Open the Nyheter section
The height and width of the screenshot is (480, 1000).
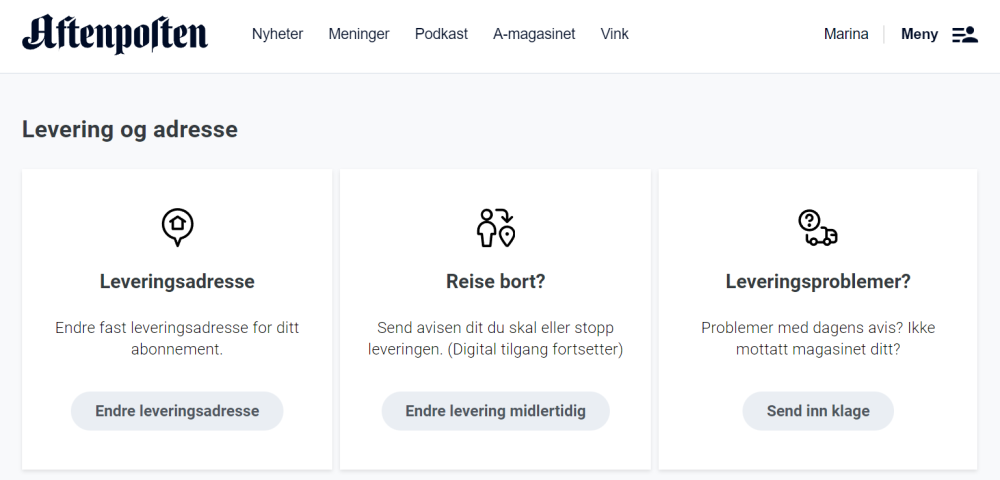point(277,34)
